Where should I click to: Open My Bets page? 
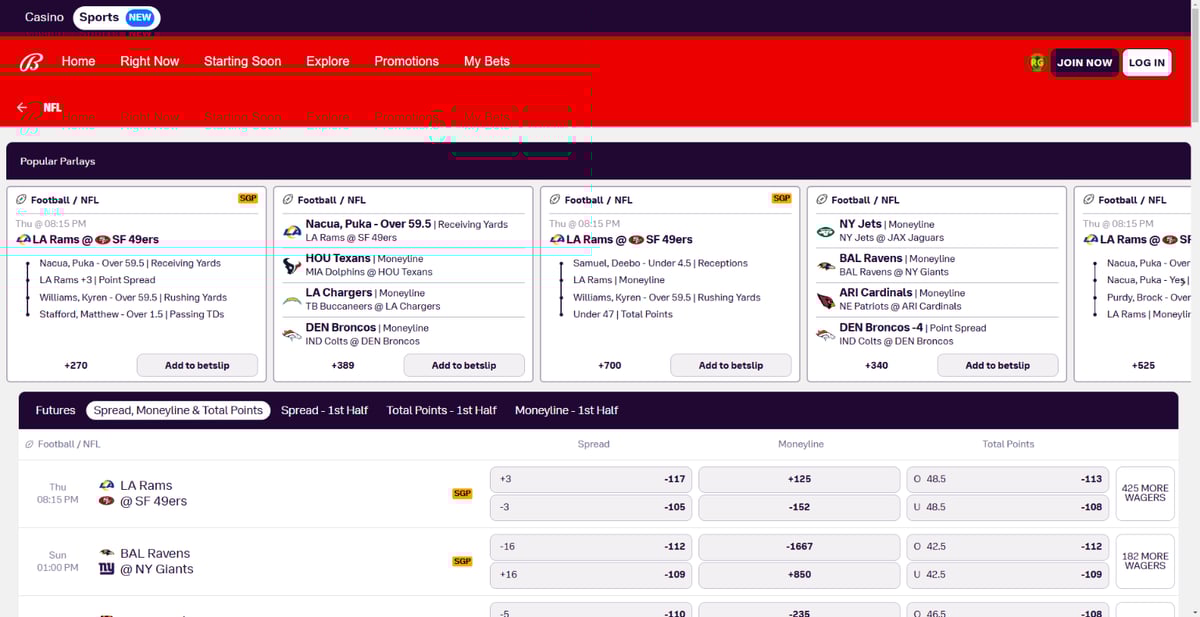click(x=487, y=61)
